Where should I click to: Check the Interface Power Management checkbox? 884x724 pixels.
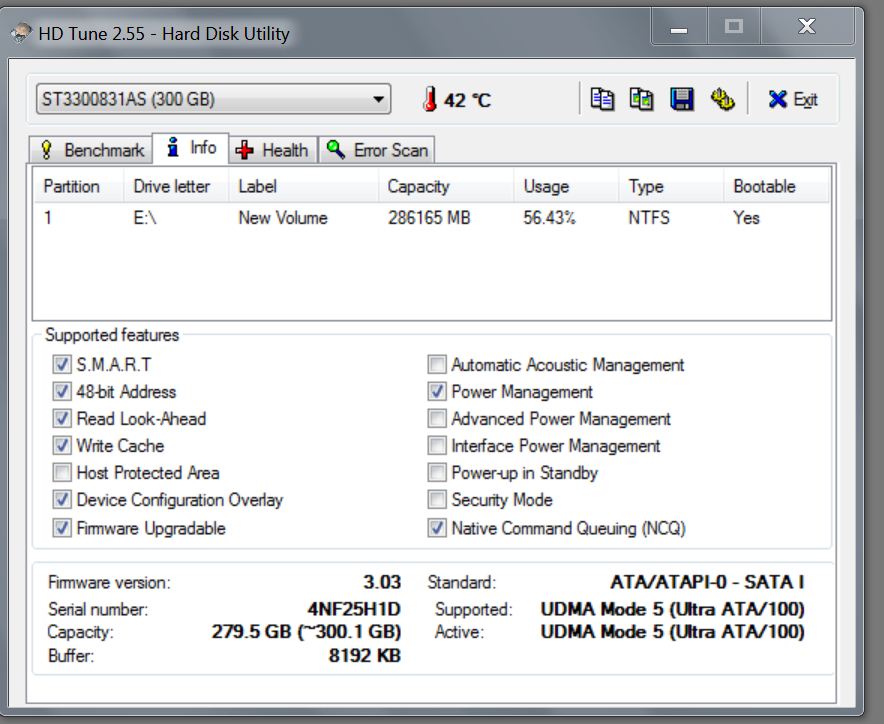(437, 445)
